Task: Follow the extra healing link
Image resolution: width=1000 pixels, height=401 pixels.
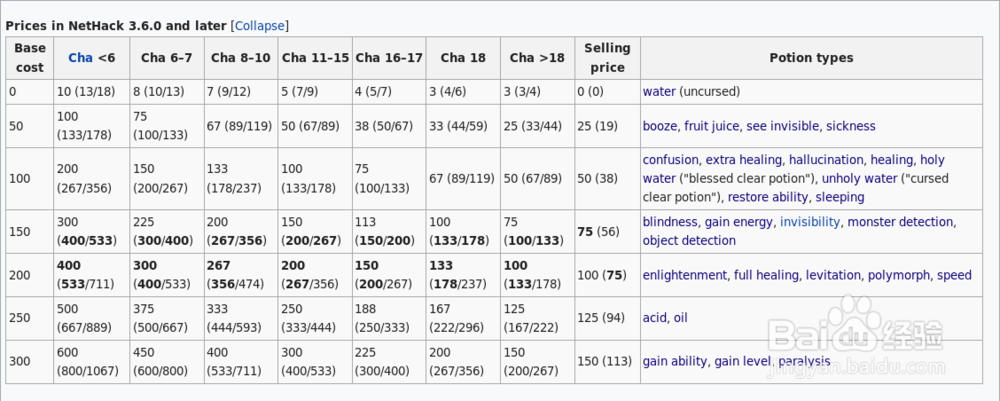Action: pos(743,159)
